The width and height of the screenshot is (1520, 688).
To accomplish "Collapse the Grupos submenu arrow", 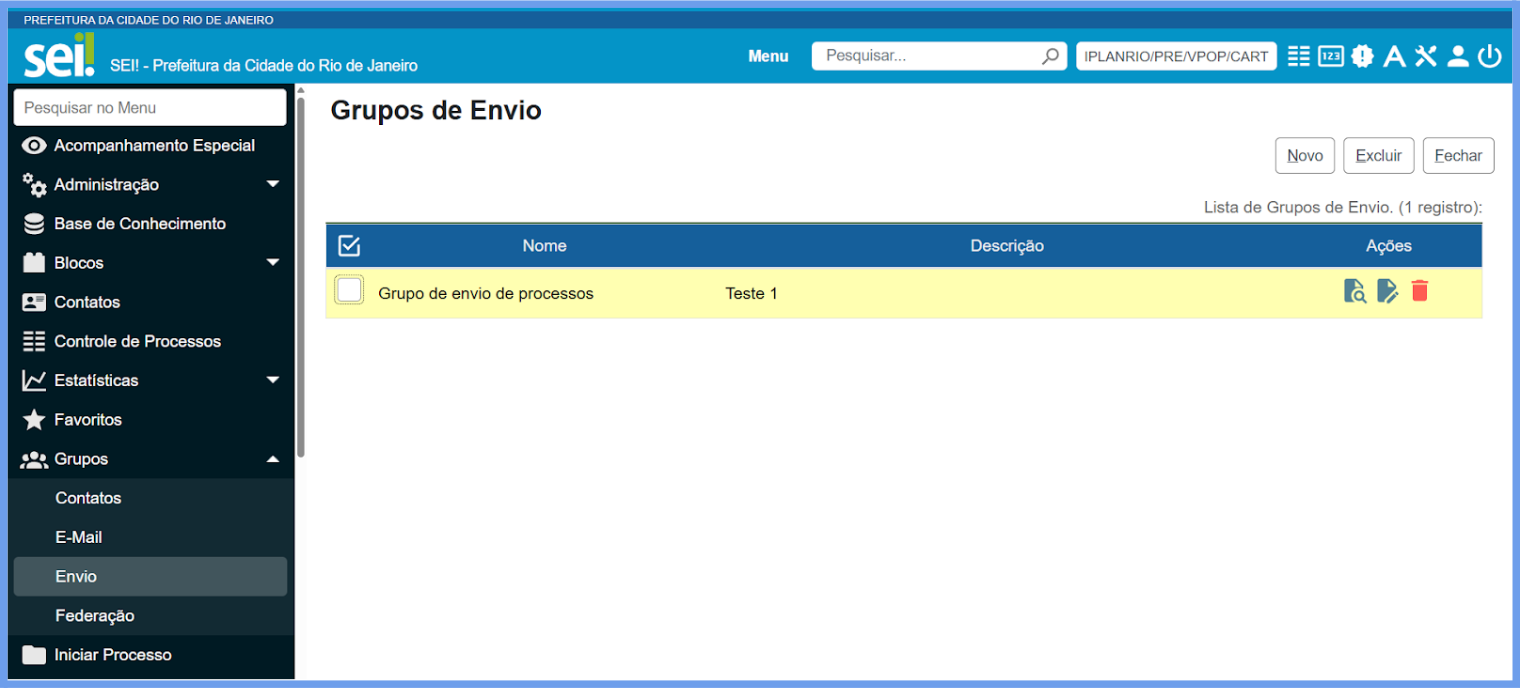I will pos(273,459).
